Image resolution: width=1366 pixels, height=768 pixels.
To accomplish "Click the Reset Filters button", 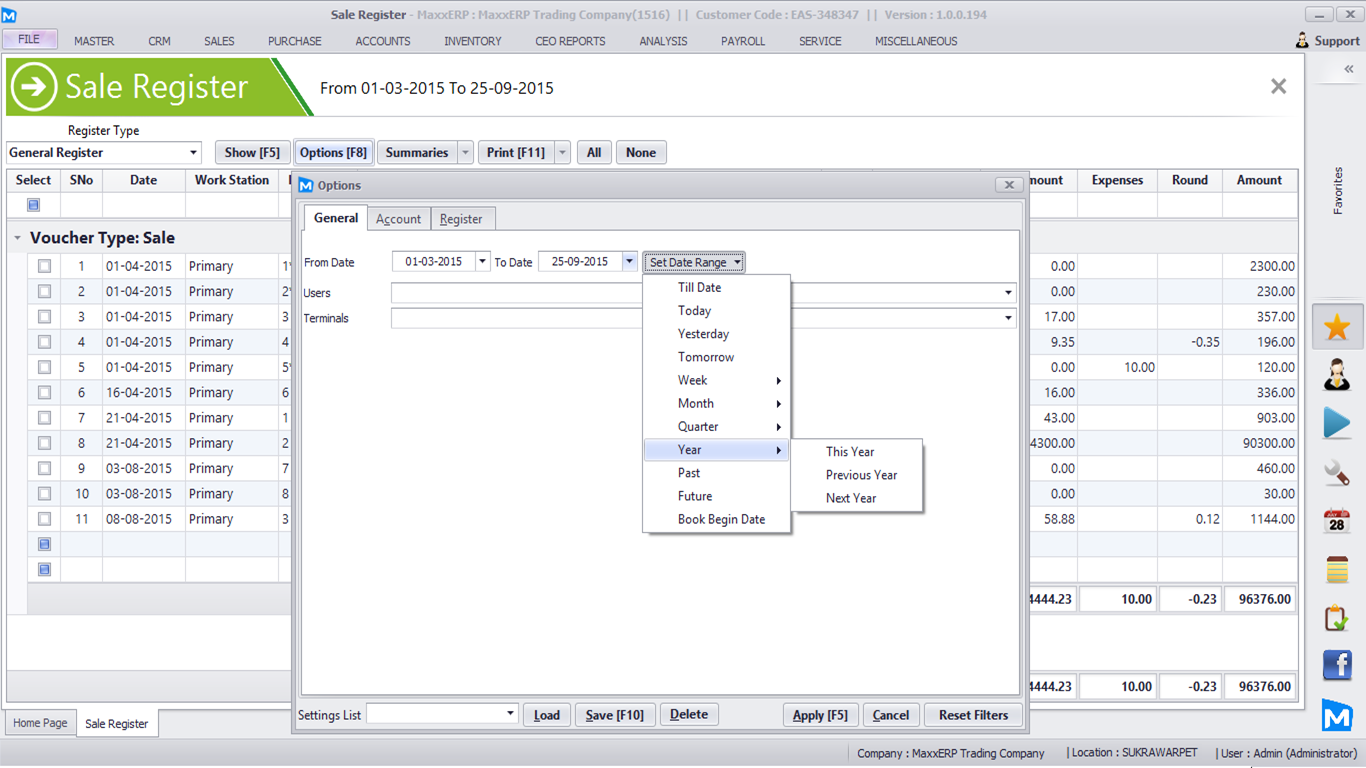I will click(x=973, y=715).
